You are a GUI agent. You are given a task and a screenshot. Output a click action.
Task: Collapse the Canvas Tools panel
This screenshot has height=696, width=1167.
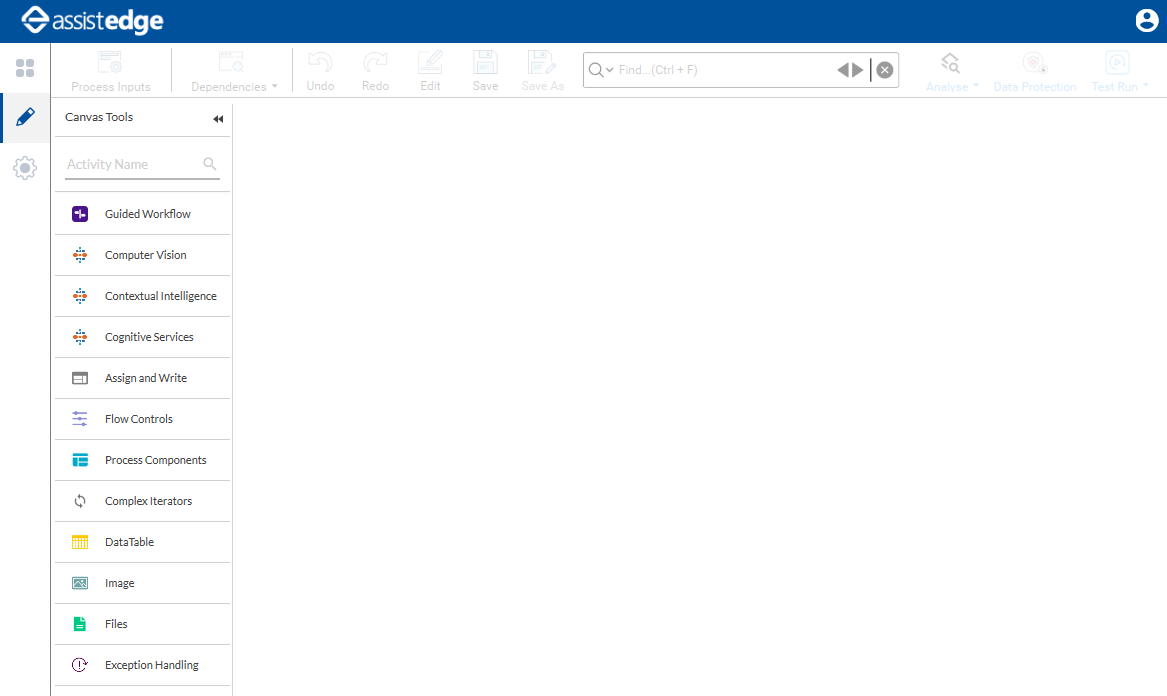coord(218,119)
